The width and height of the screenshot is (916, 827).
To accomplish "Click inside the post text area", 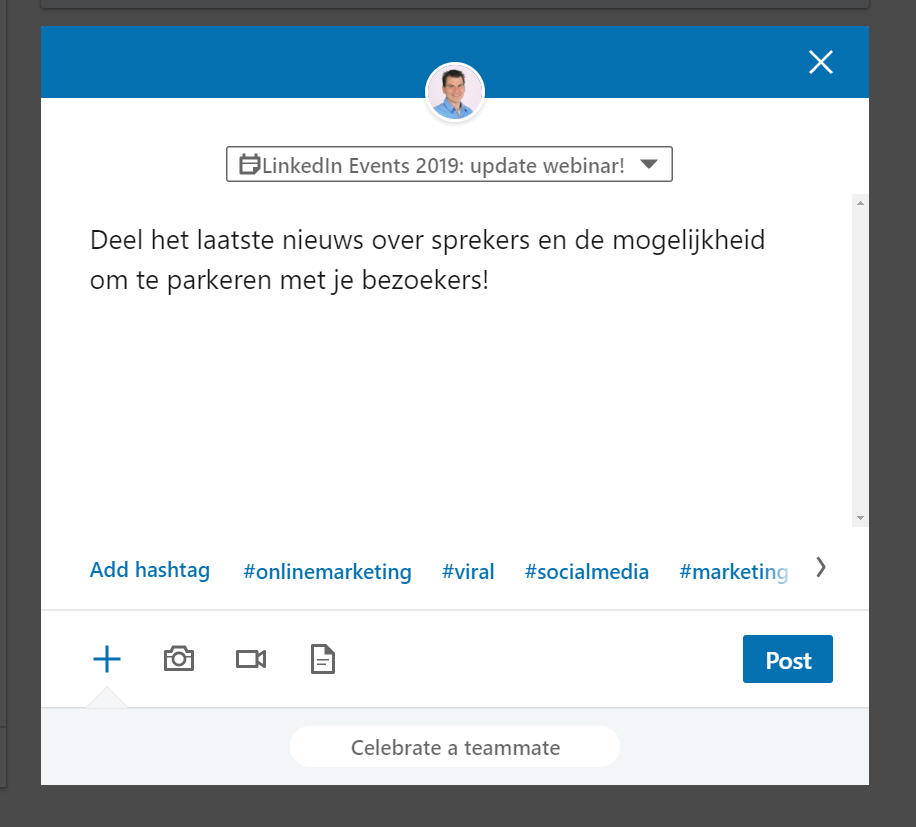I will coord(444,362).
